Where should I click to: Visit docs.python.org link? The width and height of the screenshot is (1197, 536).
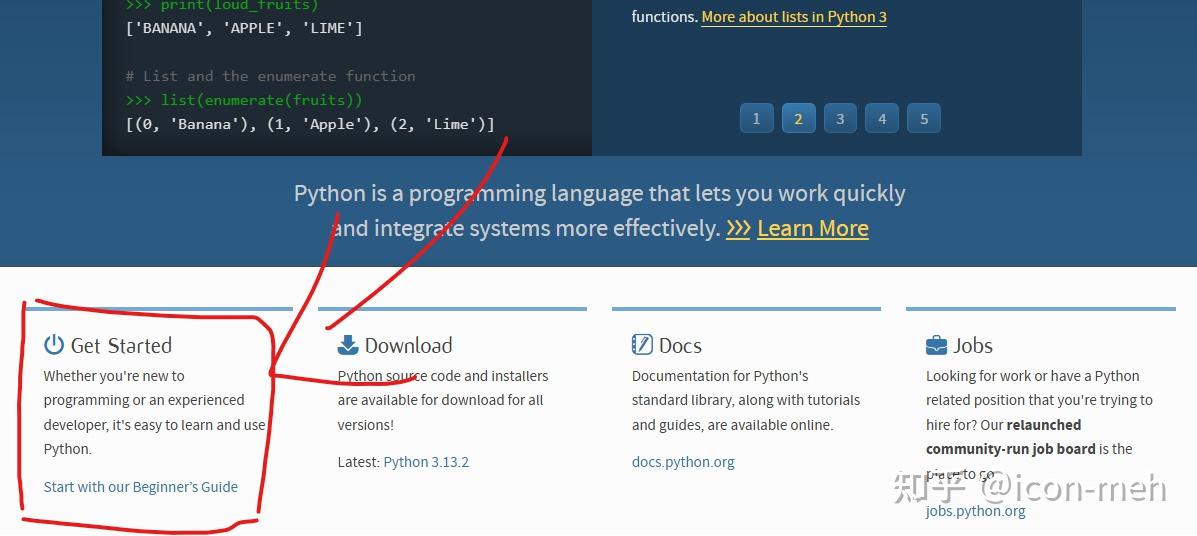(x=683, y=462)
